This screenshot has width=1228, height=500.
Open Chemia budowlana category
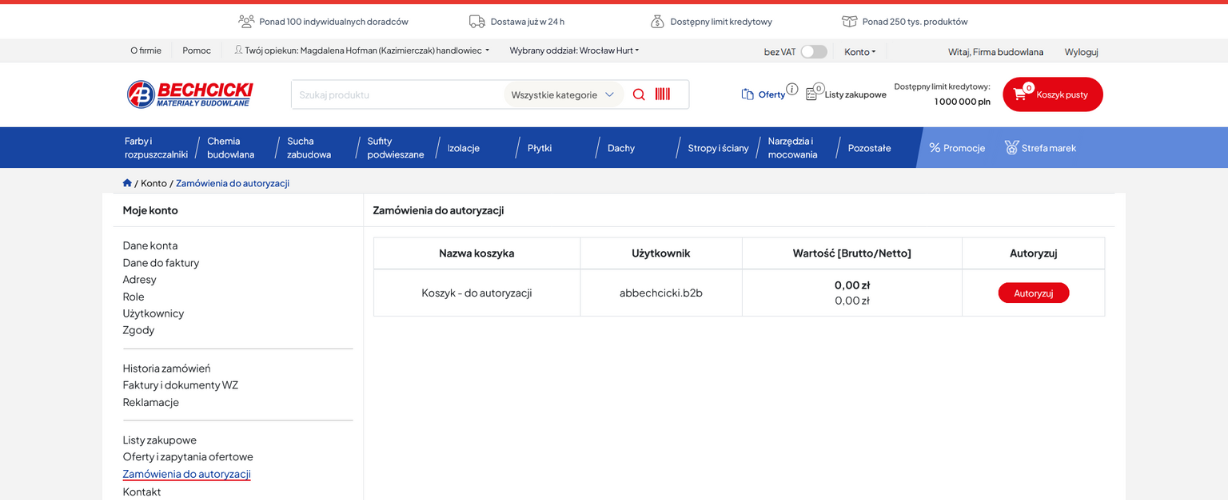click(x=231, y=148)
